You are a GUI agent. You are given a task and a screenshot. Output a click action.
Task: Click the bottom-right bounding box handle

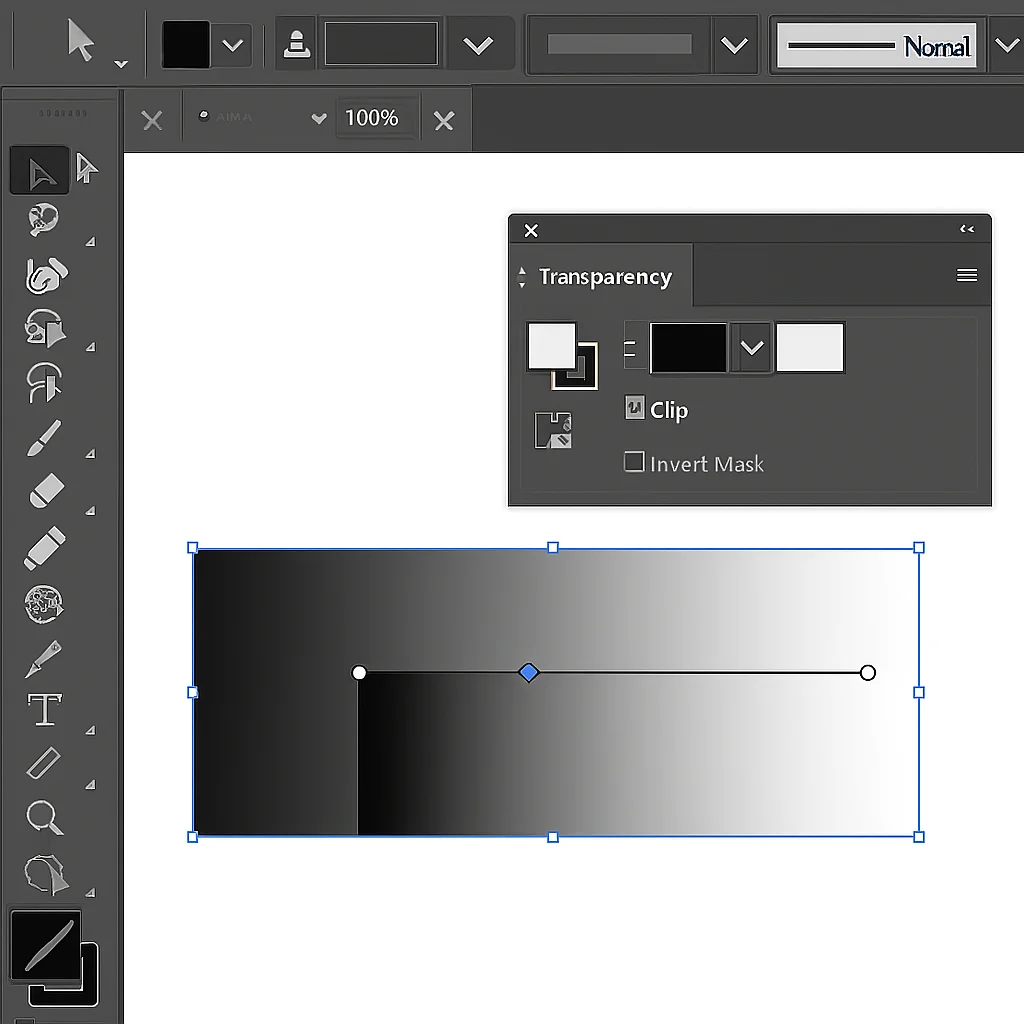(x=919, y=837)
